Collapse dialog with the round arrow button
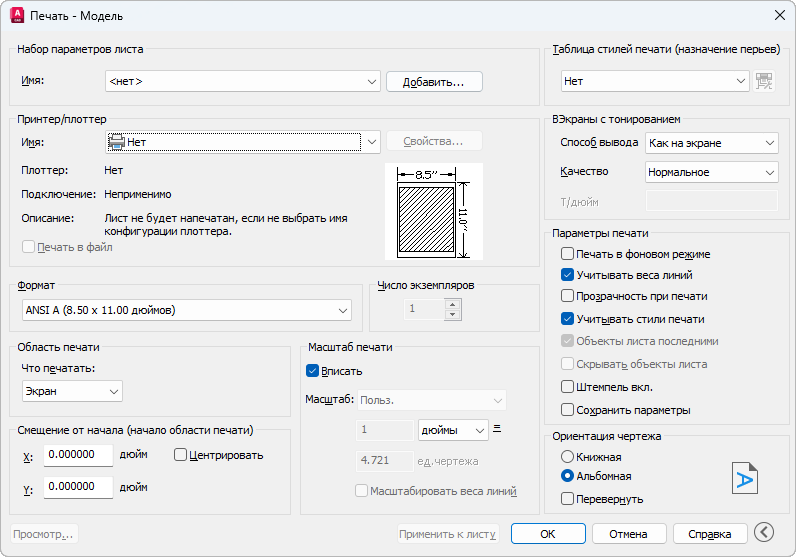Viewport: 796px width, 557px height. 765,533
